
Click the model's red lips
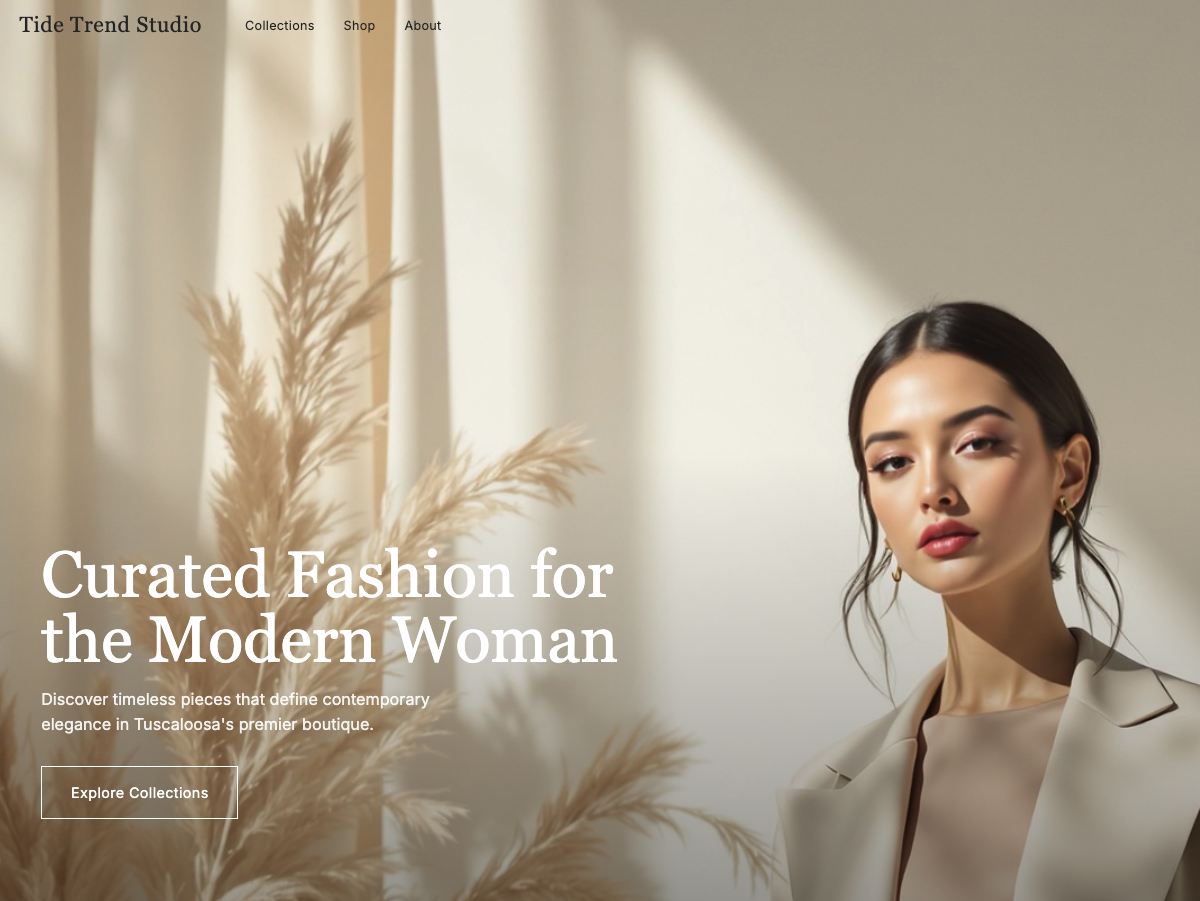[948, 537]
